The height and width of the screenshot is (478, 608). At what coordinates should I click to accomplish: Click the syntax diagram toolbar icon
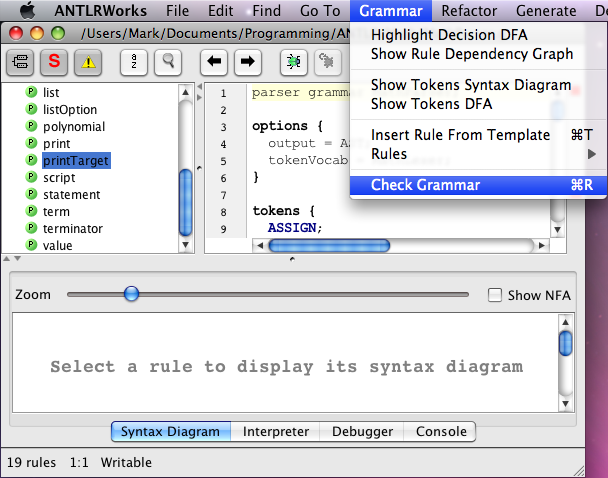[x=20, y=62]
